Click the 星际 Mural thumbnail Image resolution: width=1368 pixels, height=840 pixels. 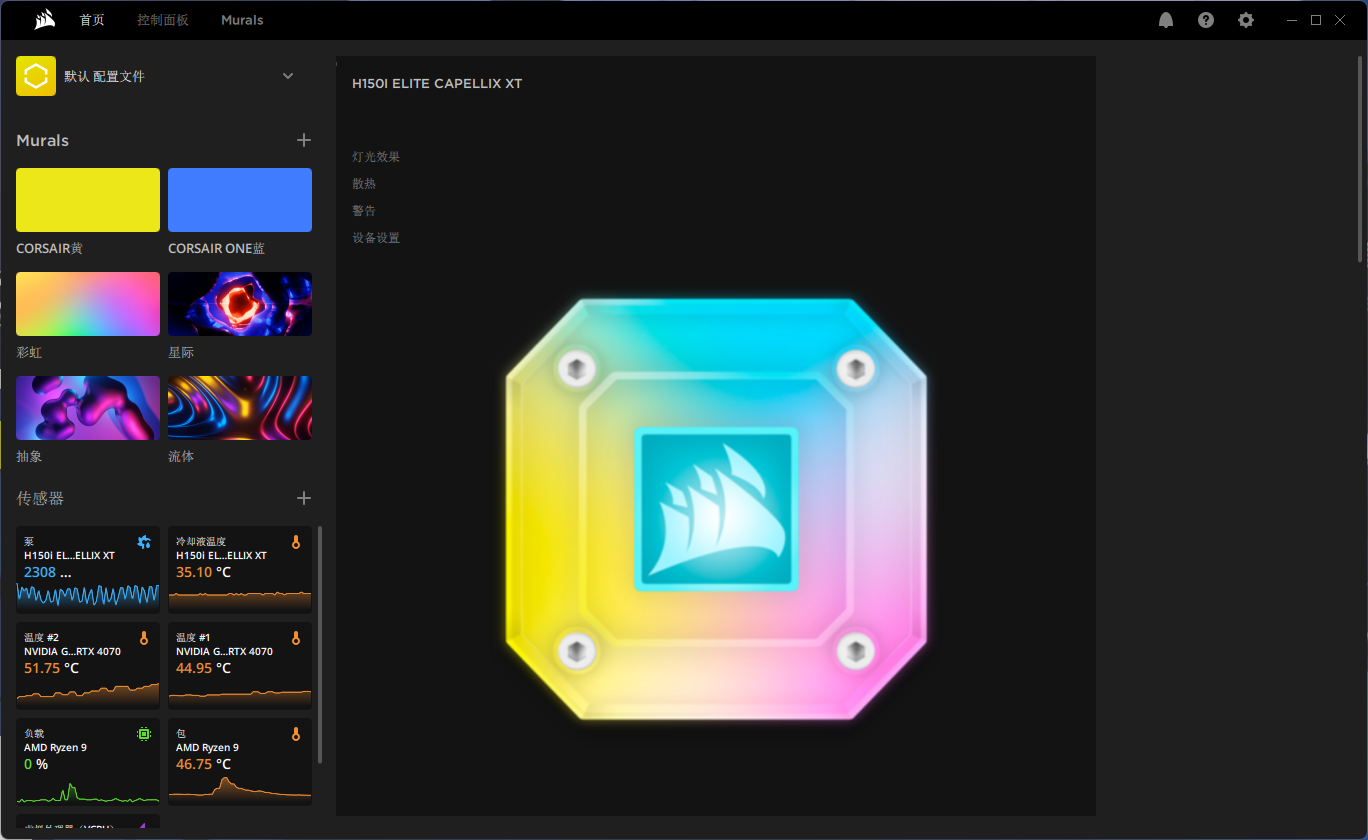(240, 303)
